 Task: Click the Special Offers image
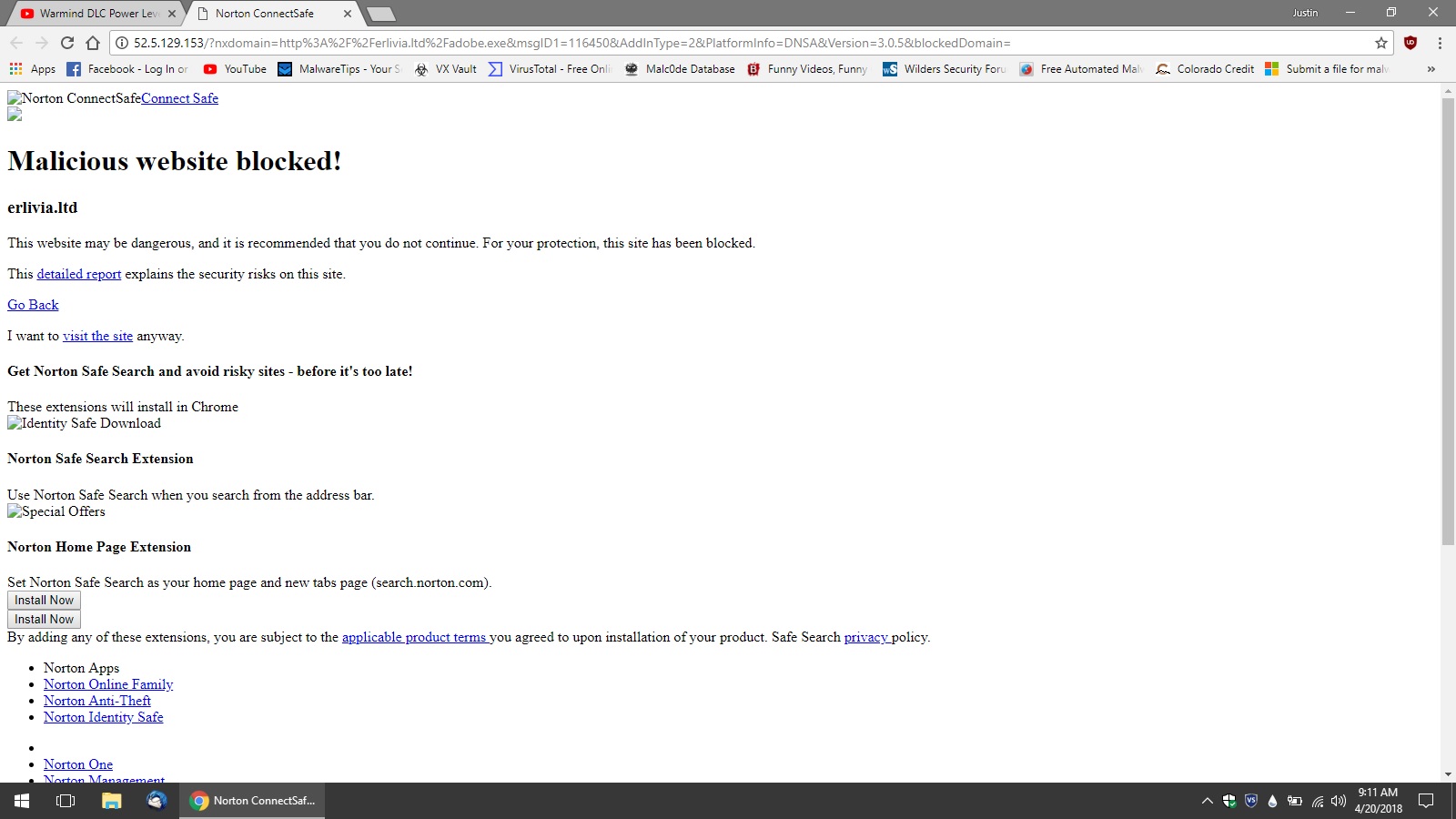pyautogui.click(x=56, y=511)
